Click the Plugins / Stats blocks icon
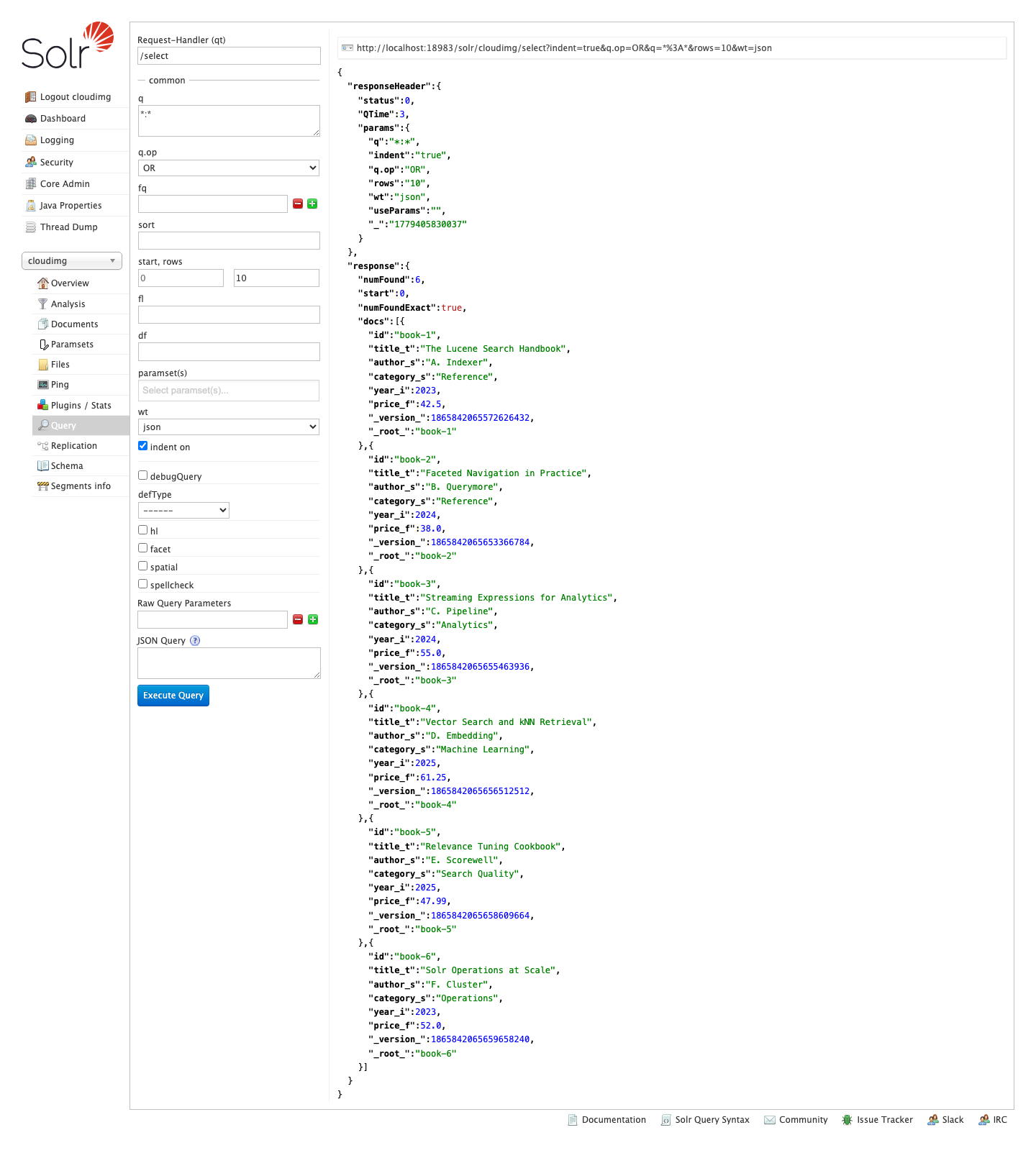The width and height of the screenshot is (1036, 1153). (43, 405)
